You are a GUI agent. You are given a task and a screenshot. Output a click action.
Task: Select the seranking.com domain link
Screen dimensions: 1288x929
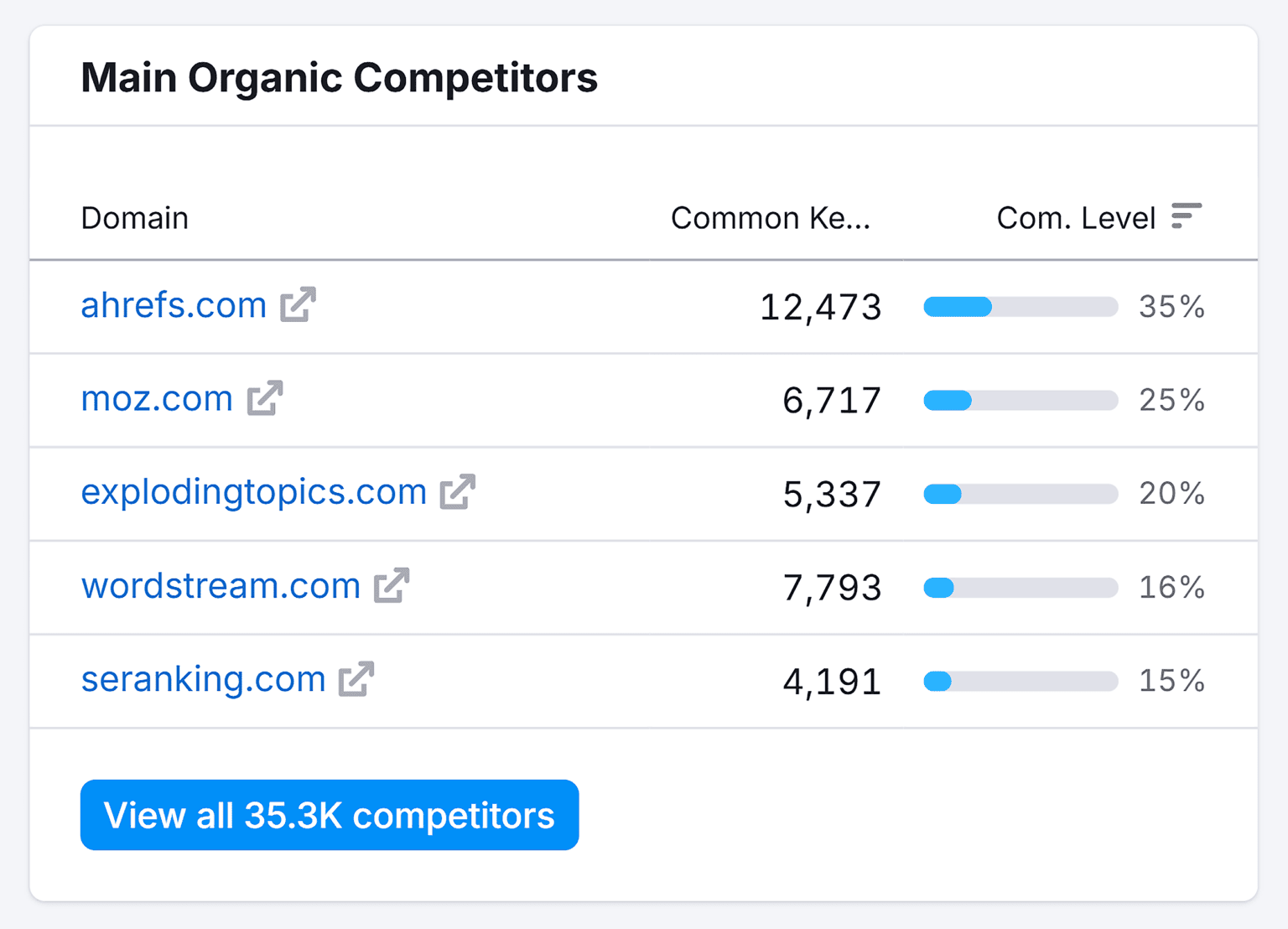tap(202, 679)
